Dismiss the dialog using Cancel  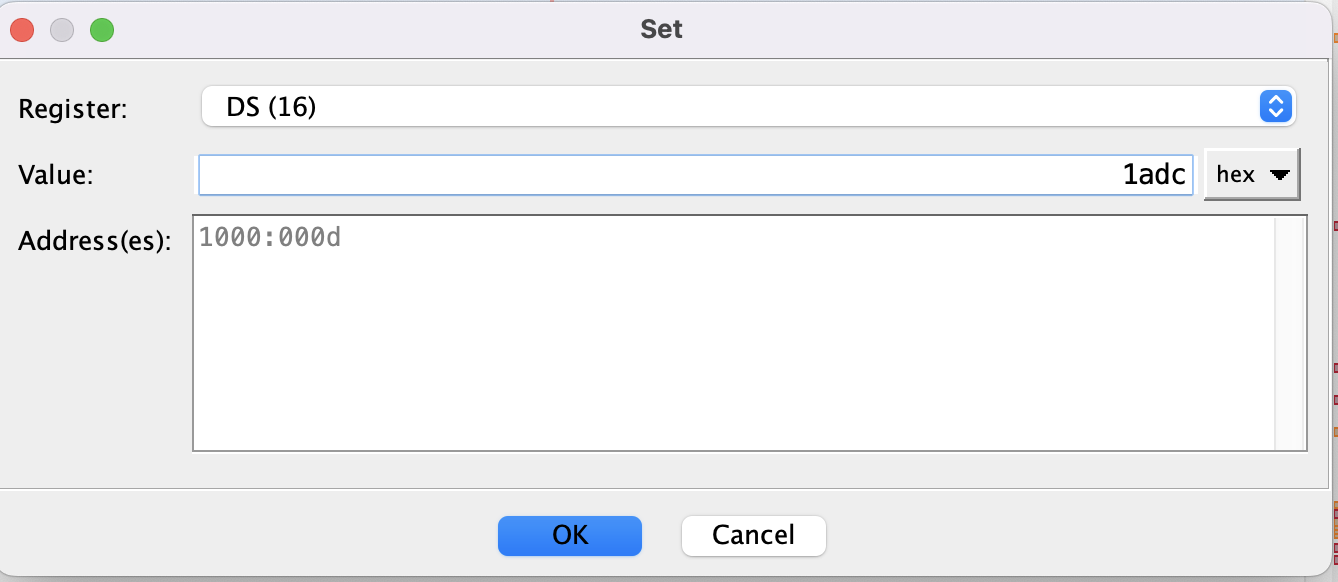coord(753,535)
